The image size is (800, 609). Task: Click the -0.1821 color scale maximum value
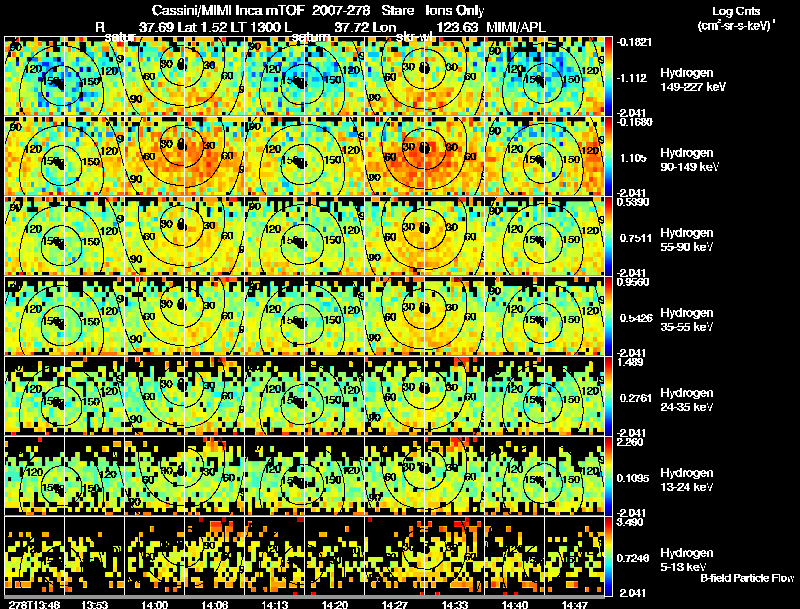tap(634, 42)
